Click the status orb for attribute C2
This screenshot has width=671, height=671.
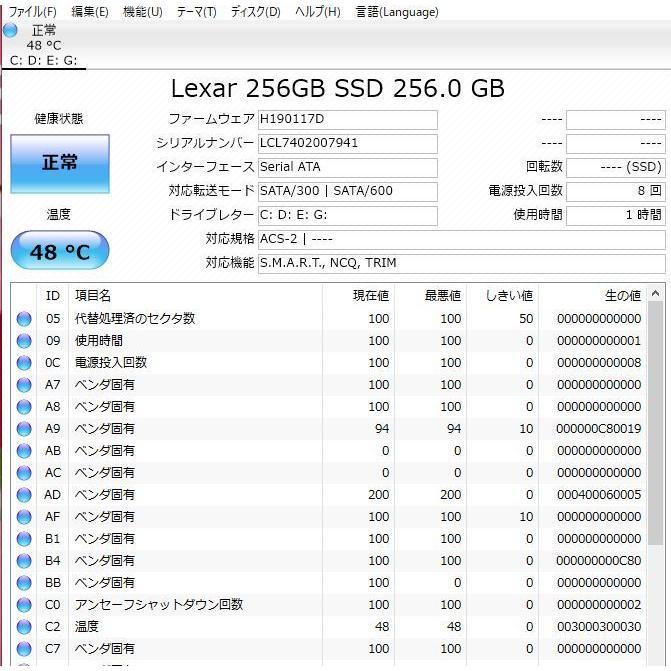click(24, 627)
